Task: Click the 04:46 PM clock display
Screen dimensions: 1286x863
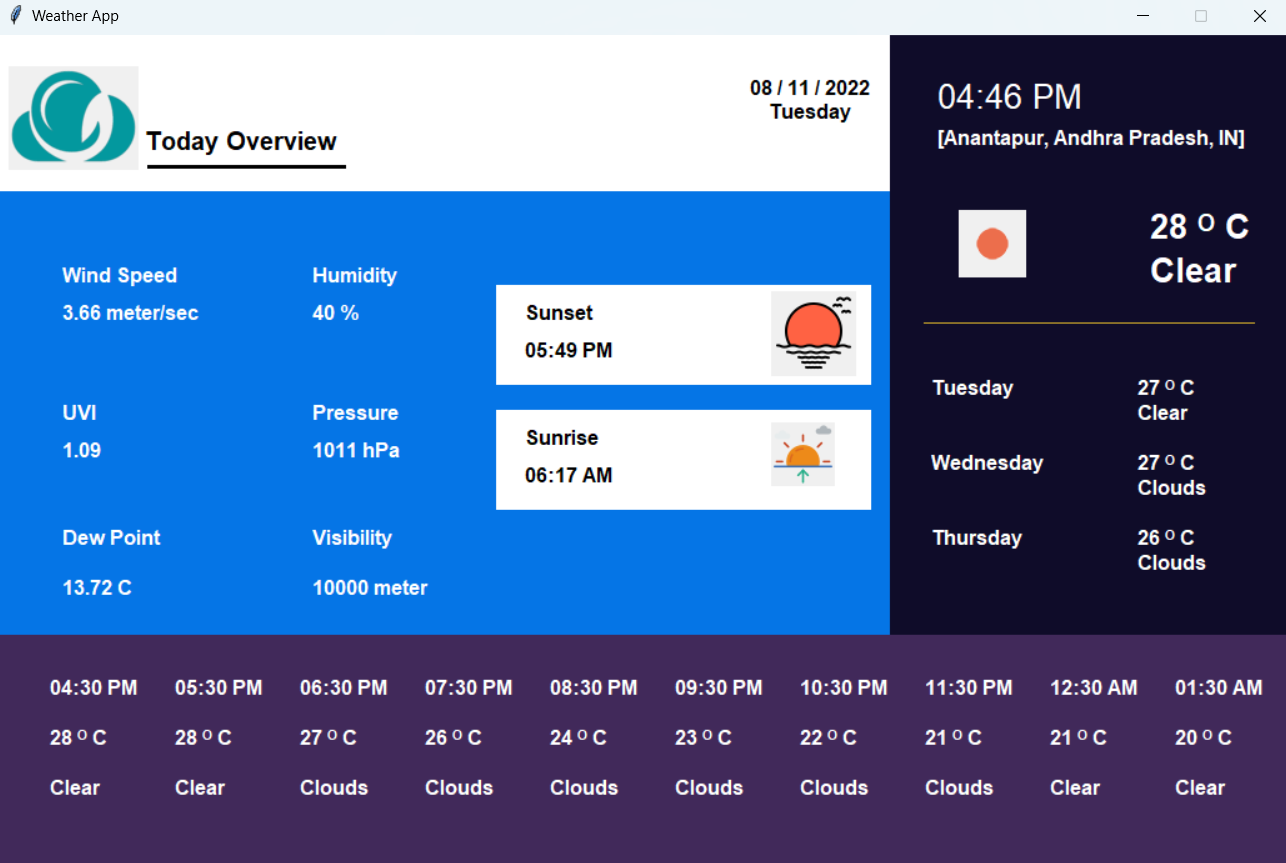Action: [x=1009, y=97]
